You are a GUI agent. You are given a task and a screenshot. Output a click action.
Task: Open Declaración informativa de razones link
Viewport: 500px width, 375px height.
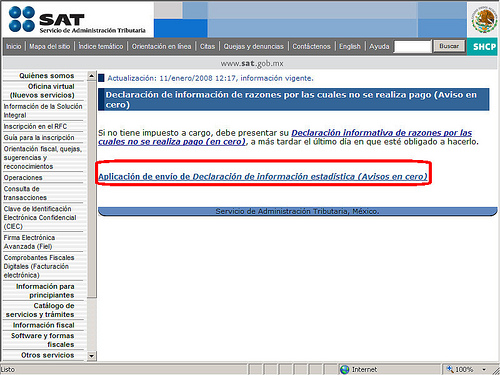(285, 137)
